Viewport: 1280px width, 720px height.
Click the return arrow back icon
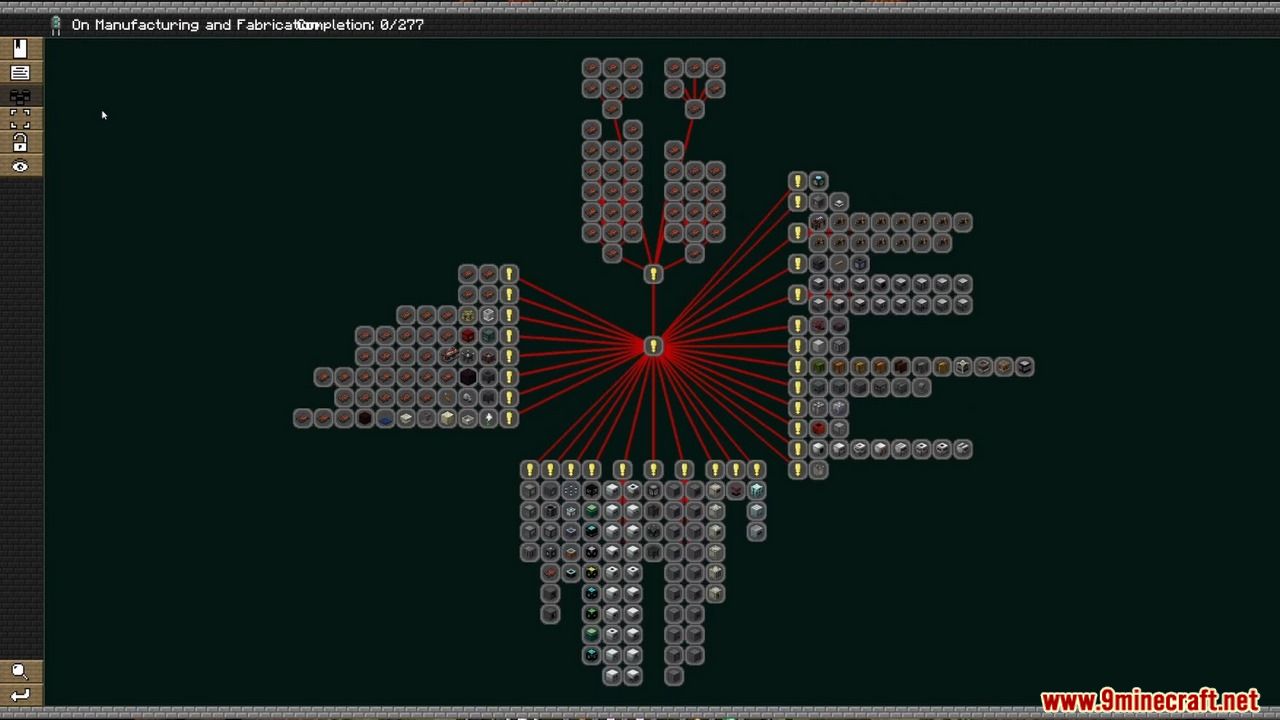tap(20, 695)
